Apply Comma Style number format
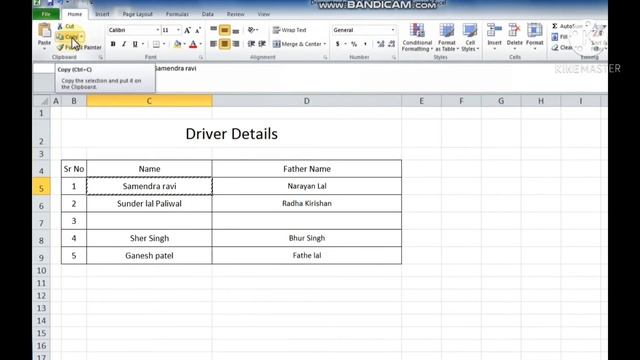Viewport: 640px width, 360px height. click(365, 44)
